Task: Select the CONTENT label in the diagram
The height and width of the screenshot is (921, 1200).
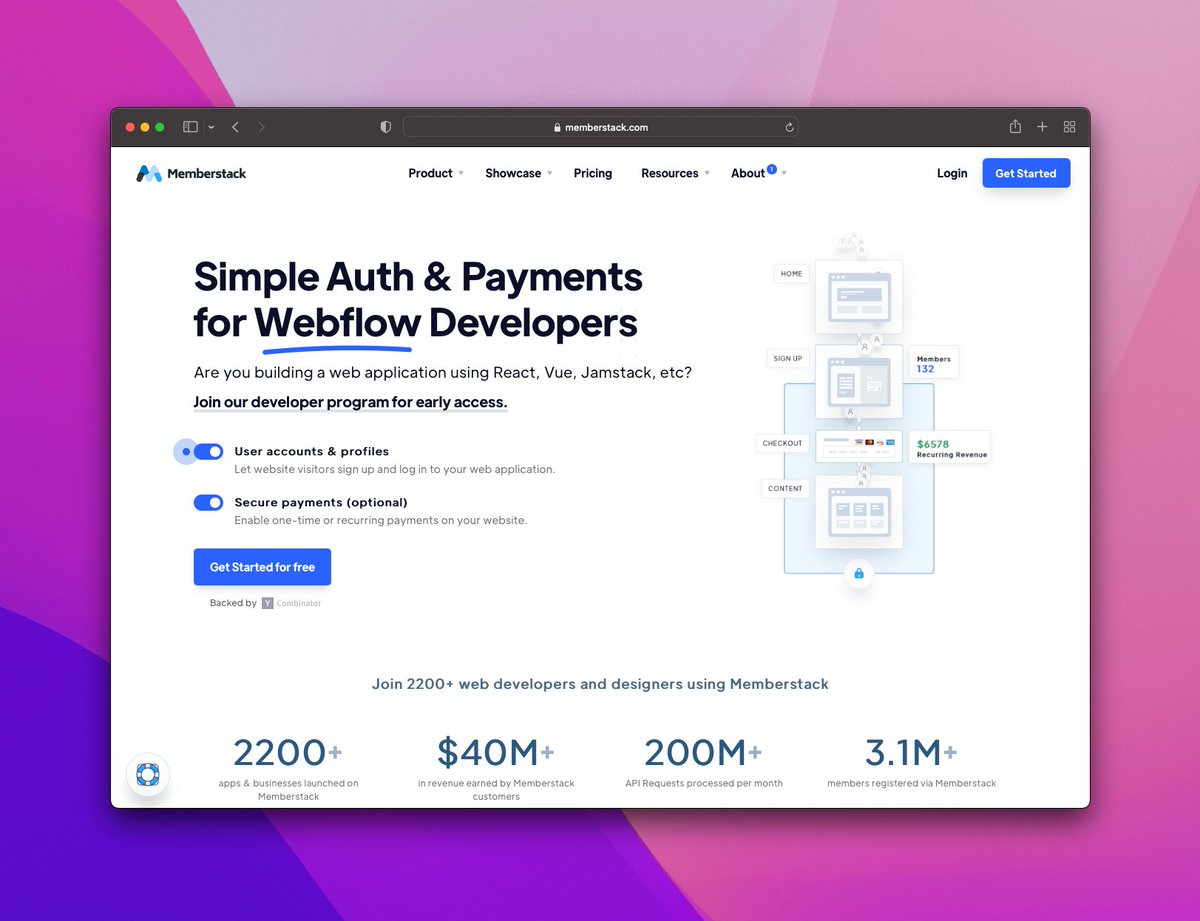Action: pyautogui.click(x=785, y=488)
